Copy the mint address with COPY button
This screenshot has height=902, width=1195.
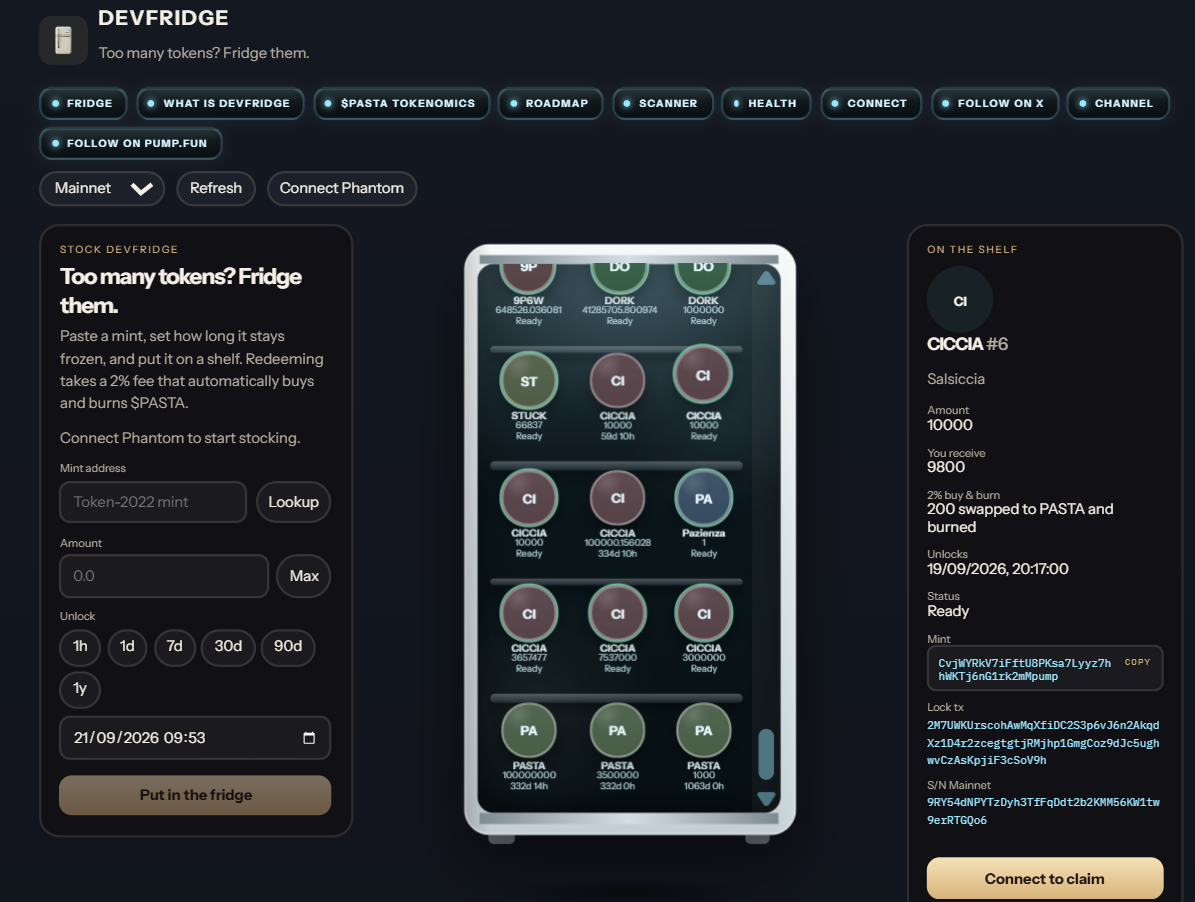1137,663
